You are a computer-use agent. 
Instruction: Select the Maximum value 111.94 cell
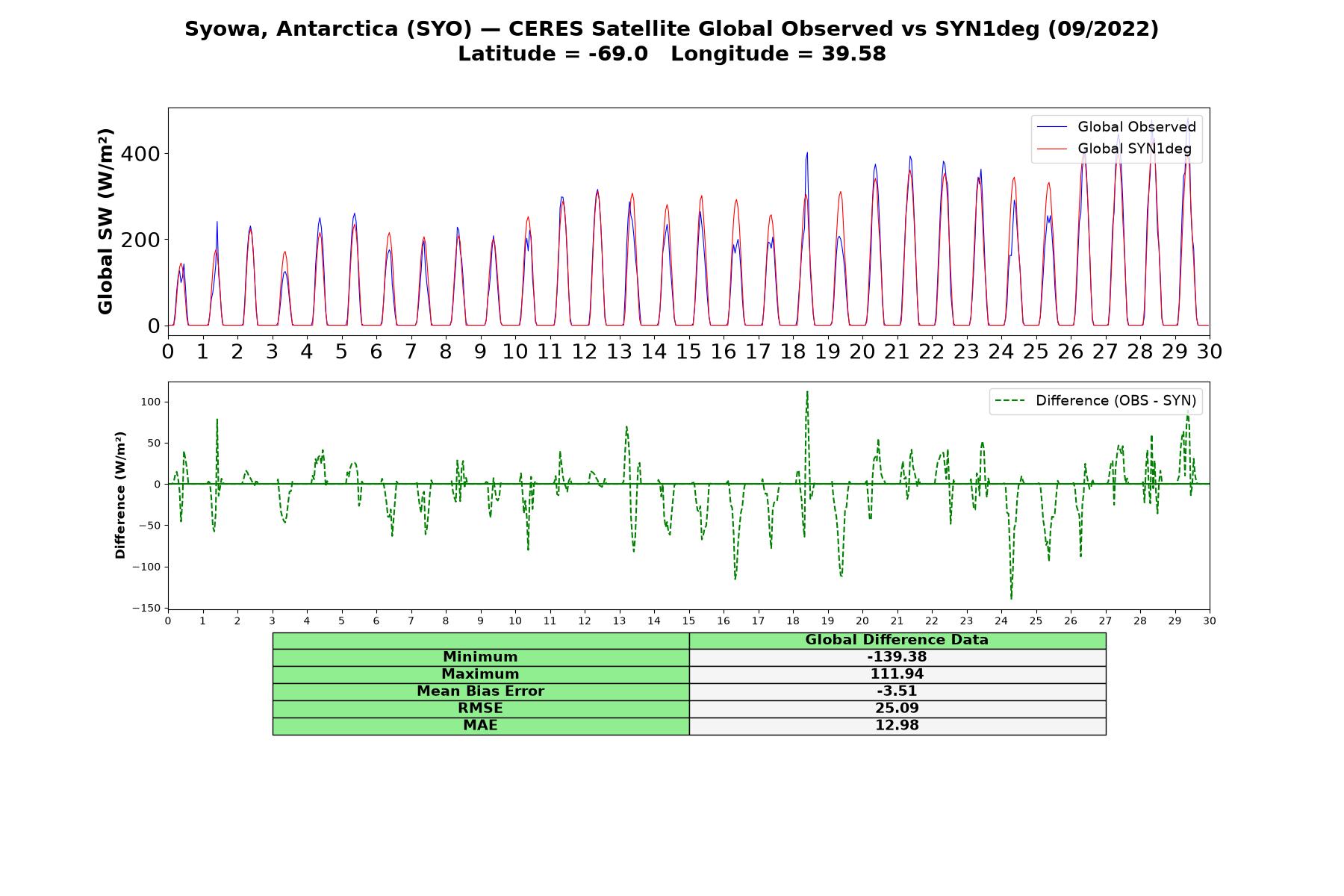pos(897,674)
